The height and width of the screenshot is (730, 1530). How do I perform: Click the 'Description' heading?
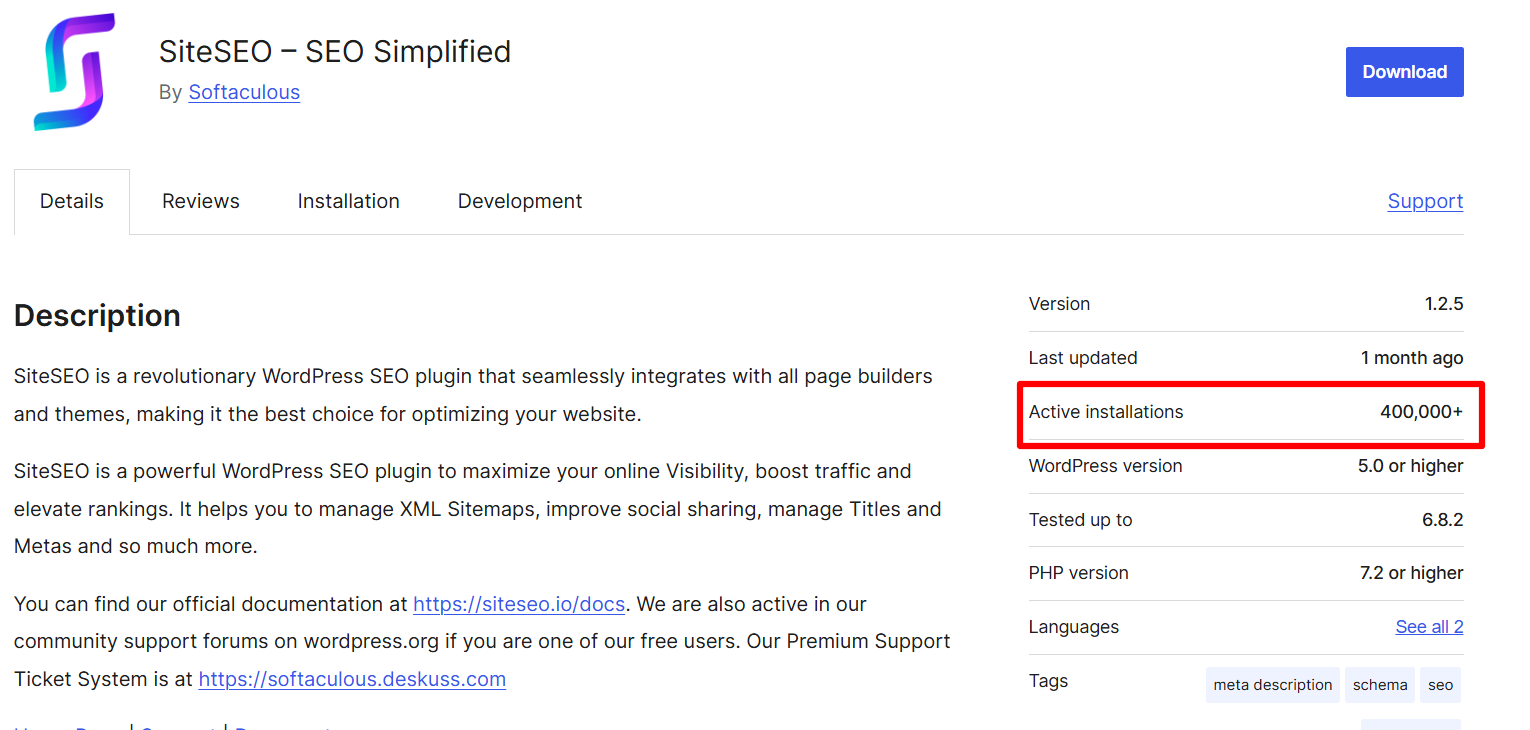point(97,316)
